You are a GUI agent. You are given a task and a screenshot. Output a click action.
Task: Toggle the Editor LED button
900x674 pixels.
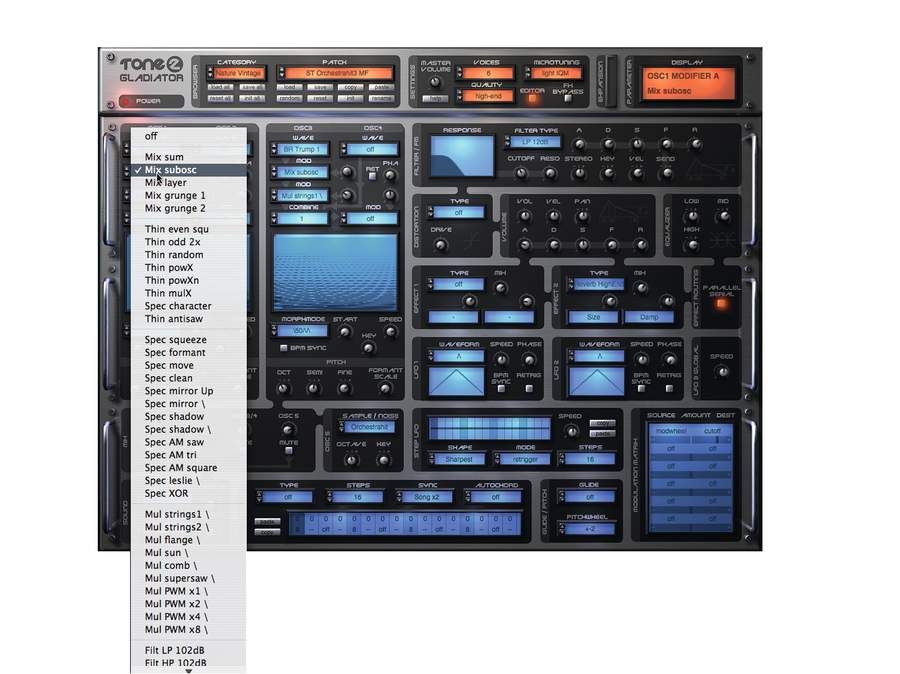pyautogui.click(x=532, y=99)
